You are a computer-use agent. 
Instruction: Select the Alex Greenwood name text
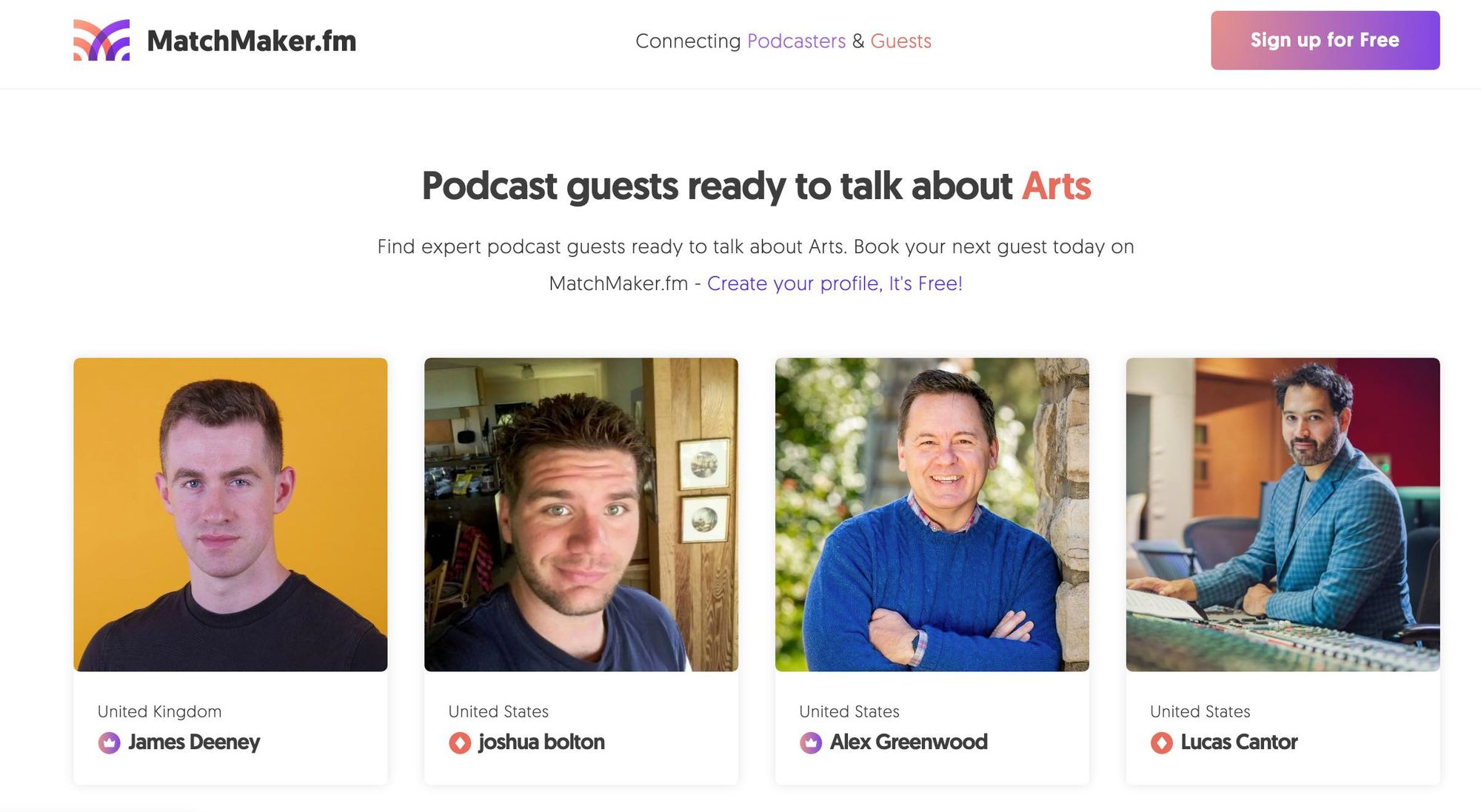pos(909,742)
